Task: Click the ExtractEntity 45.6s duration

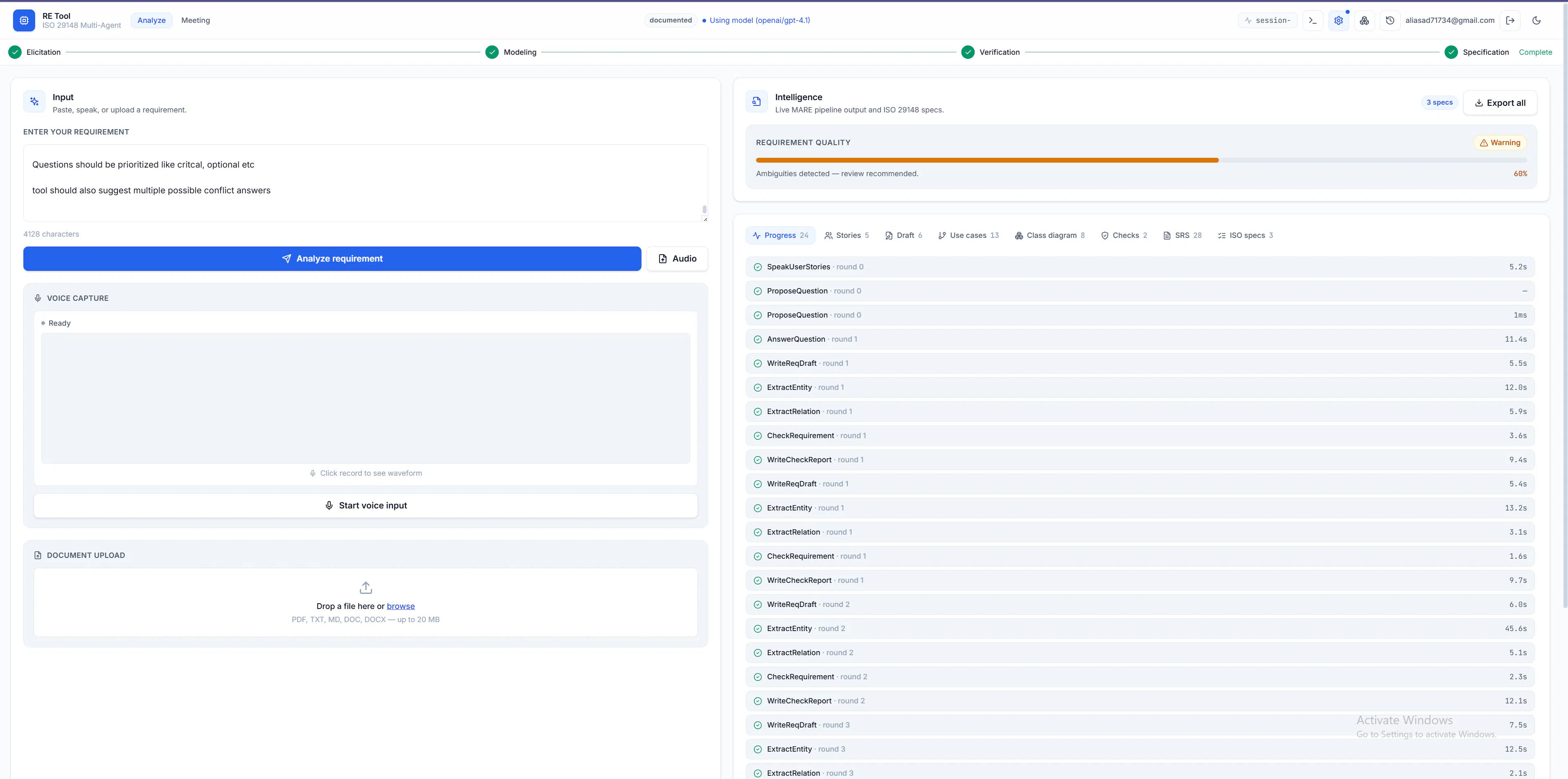Action: coord(1516,629)
